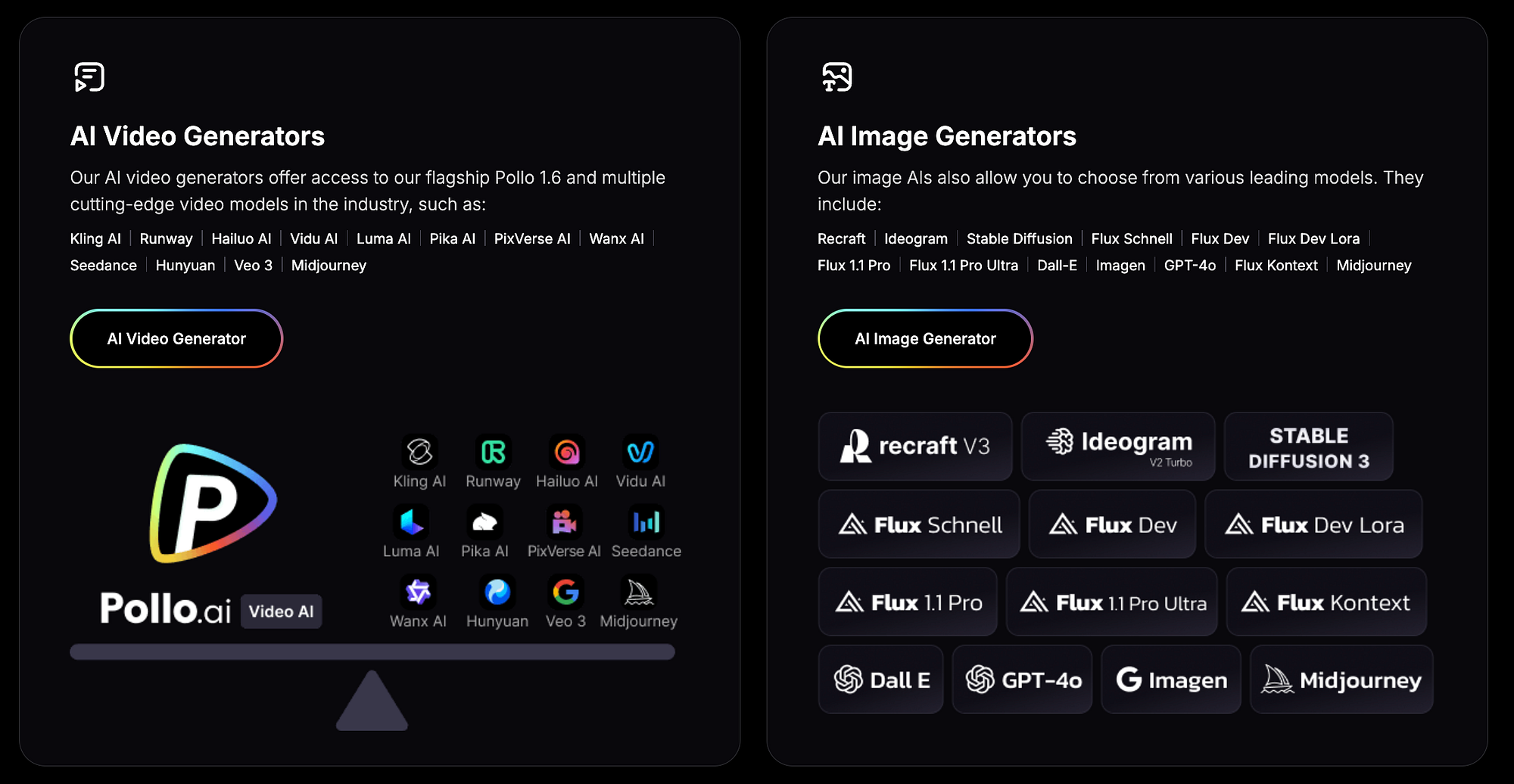Select the Luma AI icon in the logo grid
This screenshot has height=784, width=1514.
point(411,522)
